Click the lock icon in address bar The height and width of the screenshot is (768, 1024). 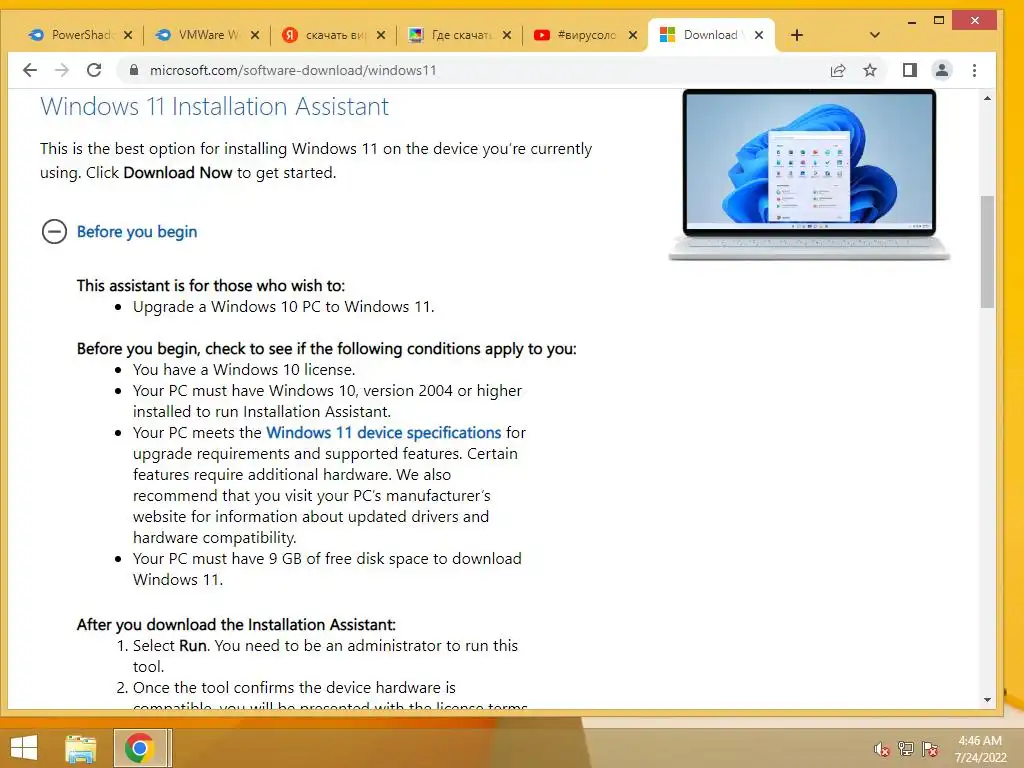point(134,70)
